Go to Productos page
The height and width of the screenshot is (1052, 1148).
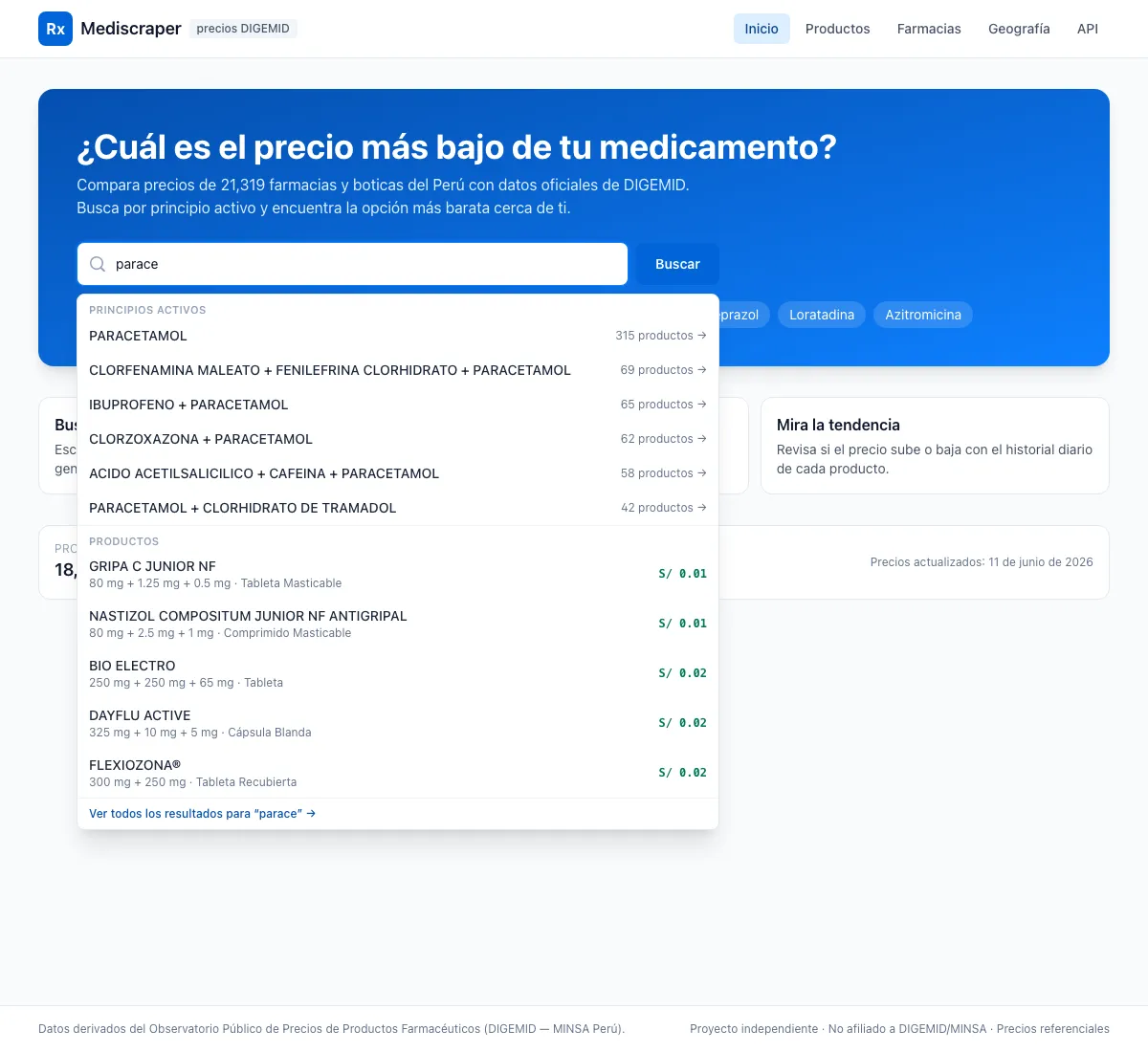pos(838,29)
